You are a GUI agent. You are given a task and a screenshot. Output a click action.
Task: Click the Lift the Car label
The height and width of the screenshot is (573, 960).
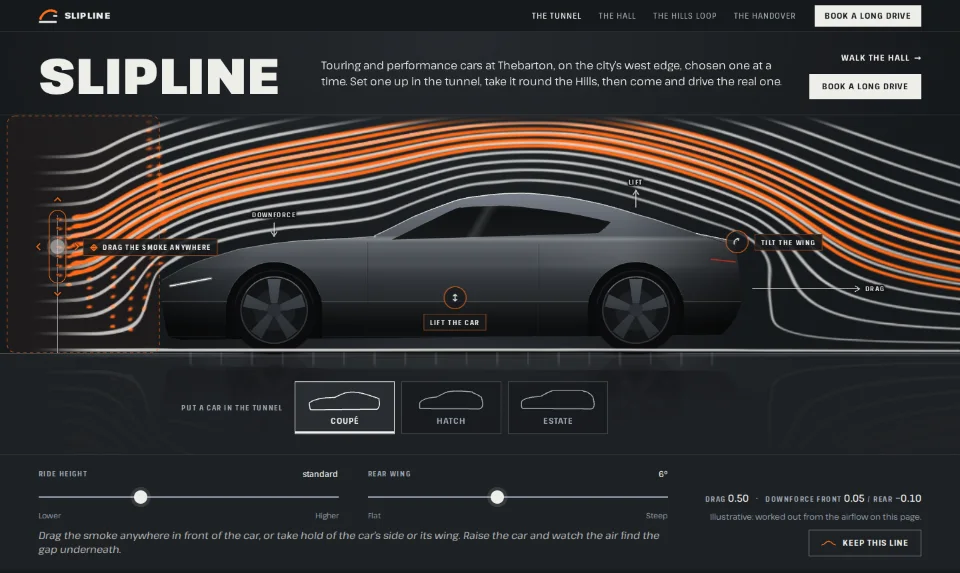click(x=454, y=323)
